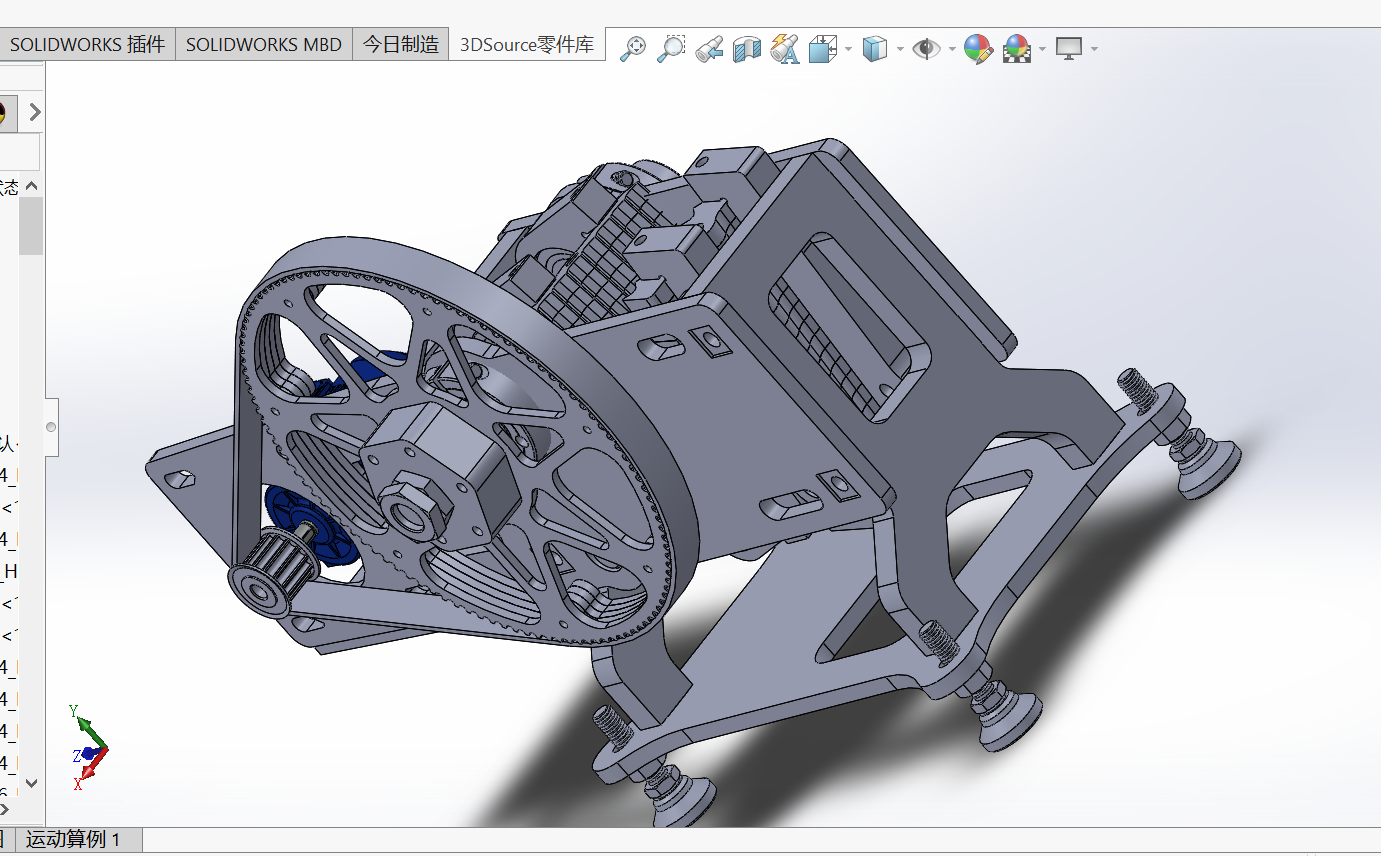Screen dimensions: 1381x856
Task: Expand the View Orientation dropdown arrow
Action: coord(848,49)
